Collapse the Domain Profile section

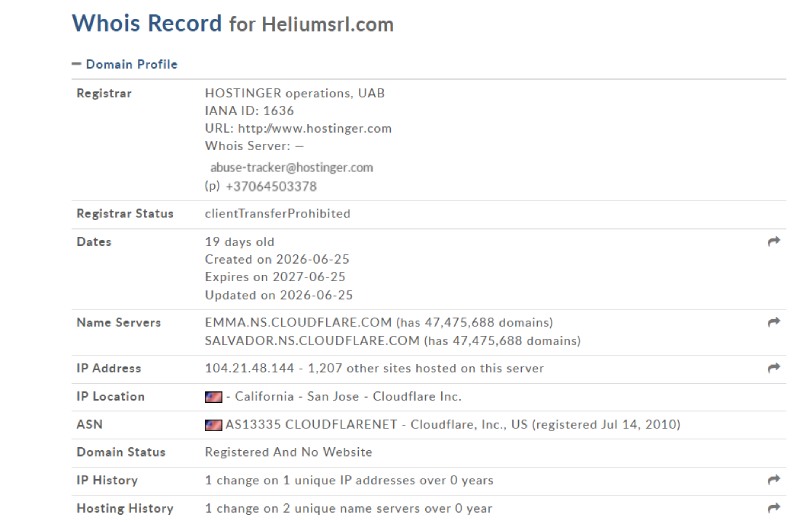[x=125, y=64]
